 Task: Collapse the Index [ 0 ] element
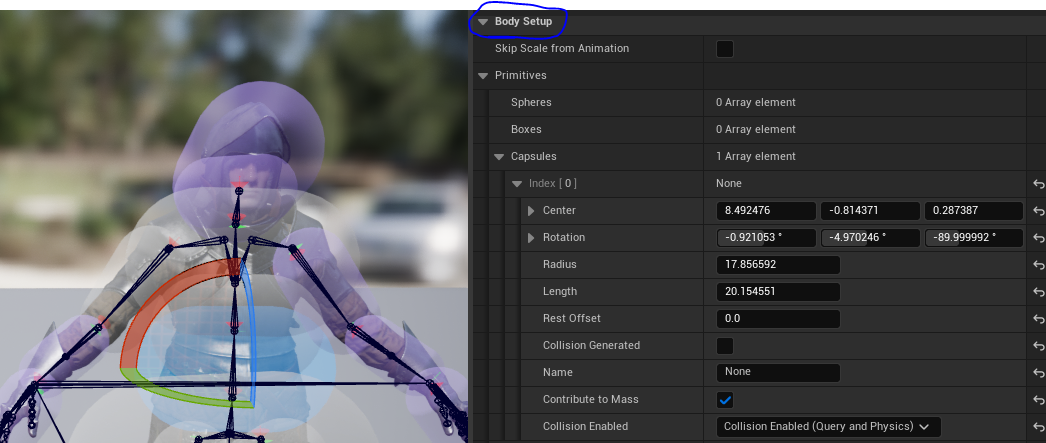click(516, 183)
